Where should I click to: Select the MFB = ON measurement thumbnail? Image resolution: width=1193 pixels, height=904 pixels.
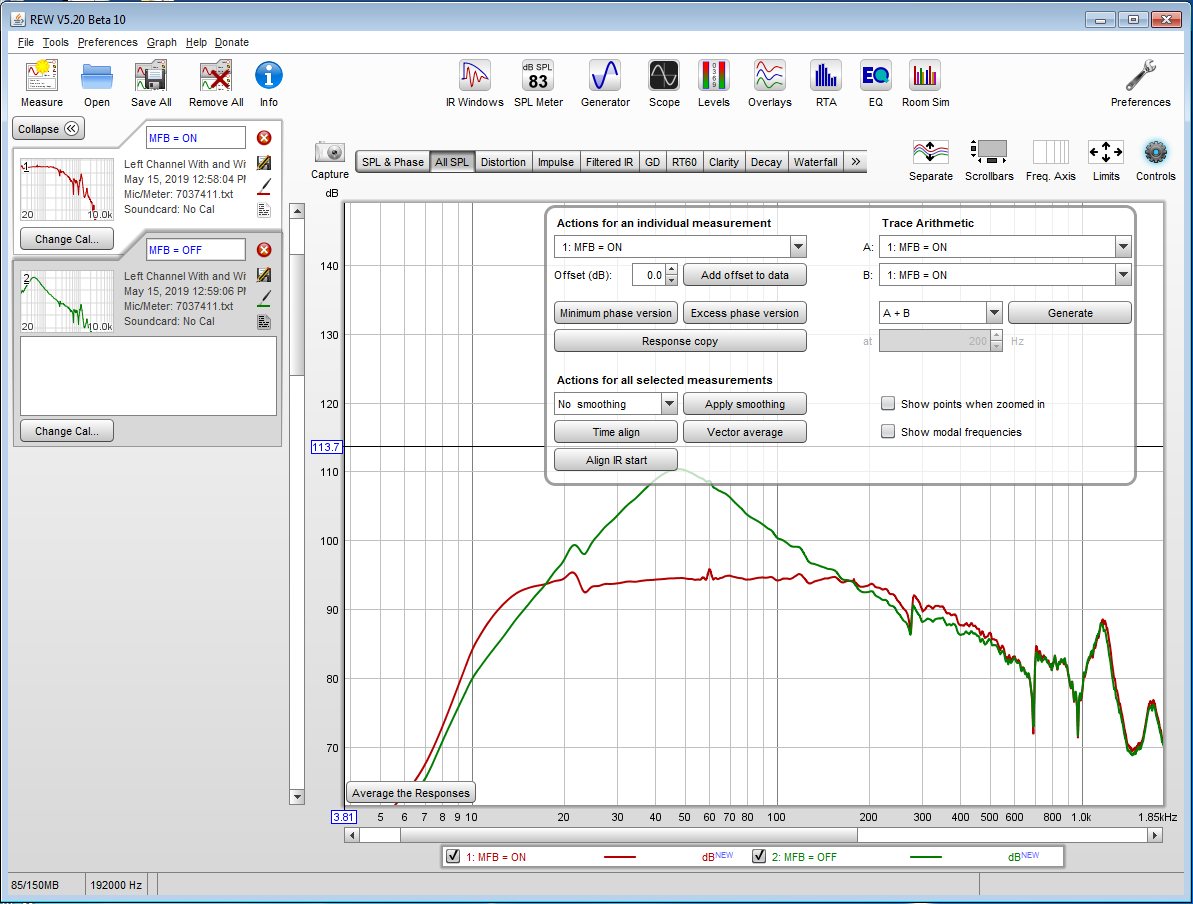pyautogui.click(x=67, y=189)
